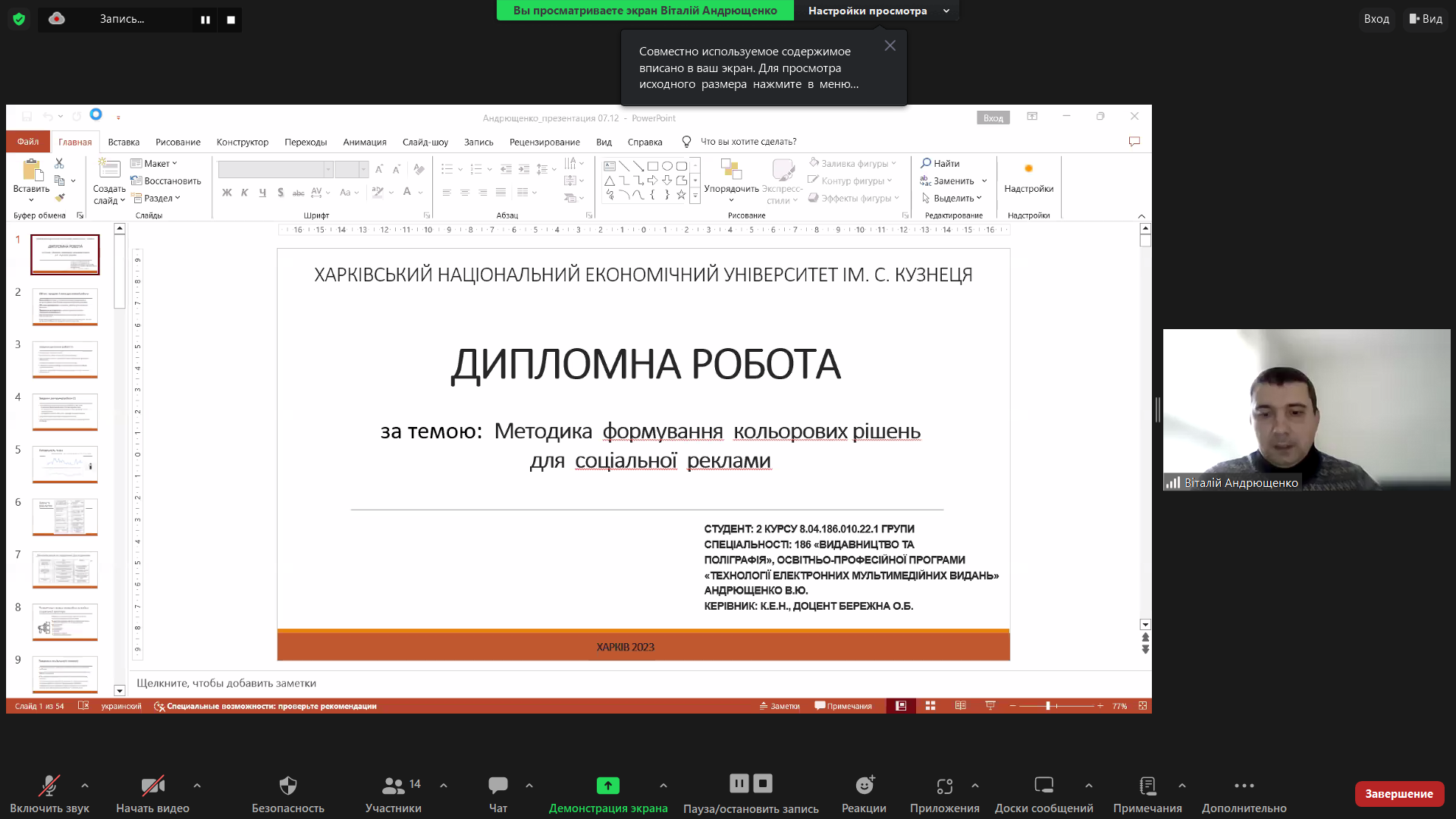The height and width of the screenshot is (819, 1456).
Task: Select slide 3 thumbnail
Action: pos(65,359)
